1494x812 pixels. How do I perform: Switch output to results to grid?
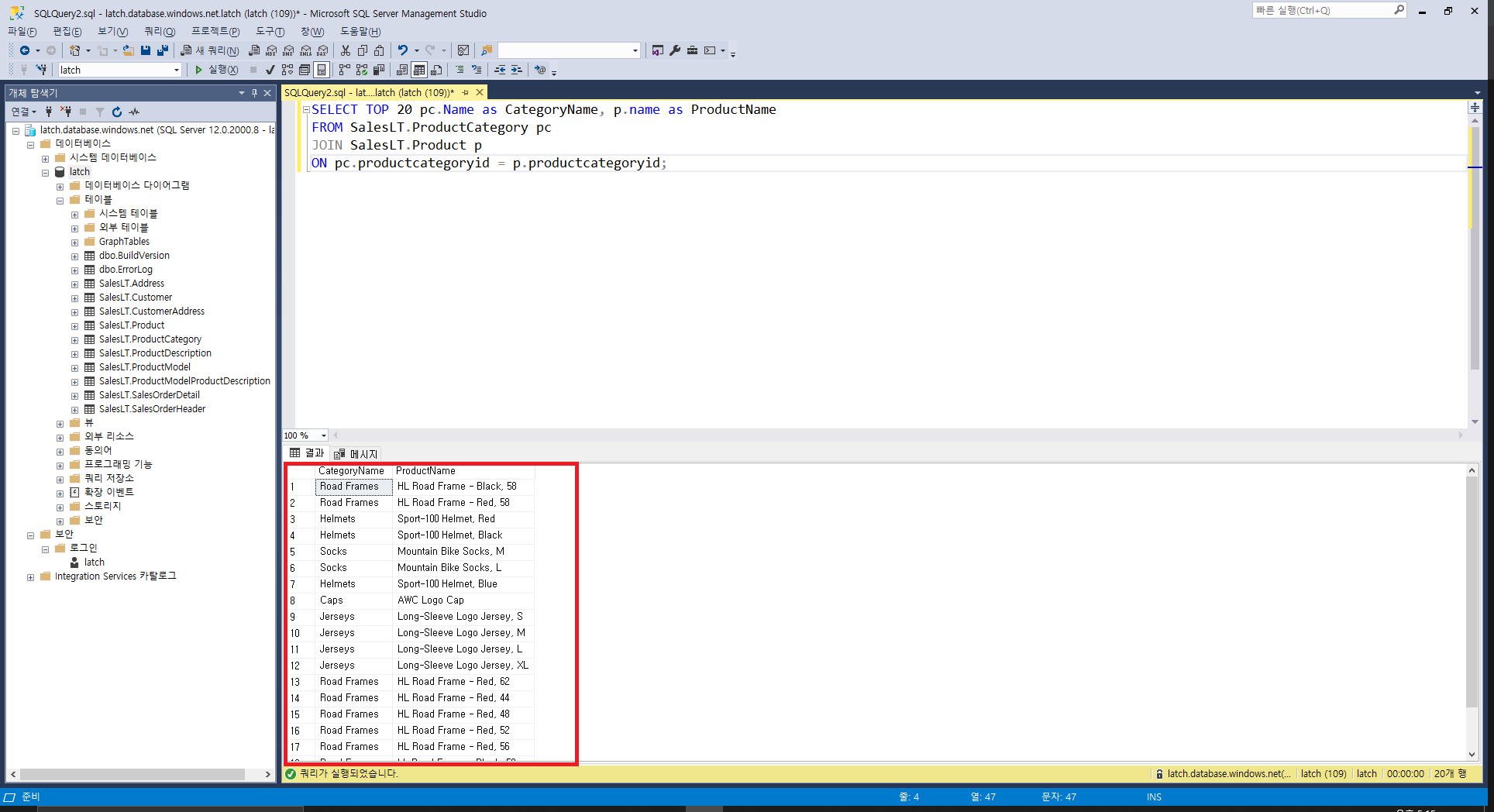[419, 70]
